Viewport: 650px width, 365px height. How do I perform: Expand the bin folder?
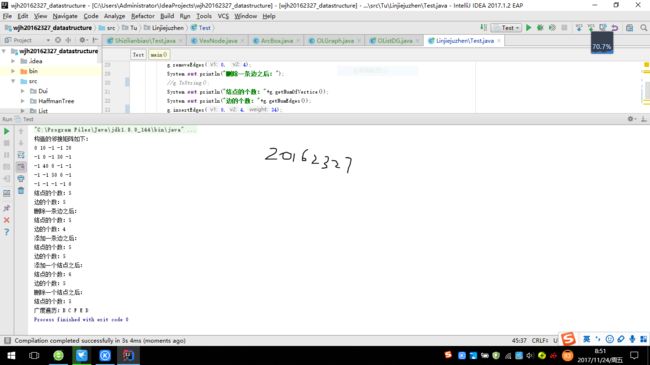point(13,71)
